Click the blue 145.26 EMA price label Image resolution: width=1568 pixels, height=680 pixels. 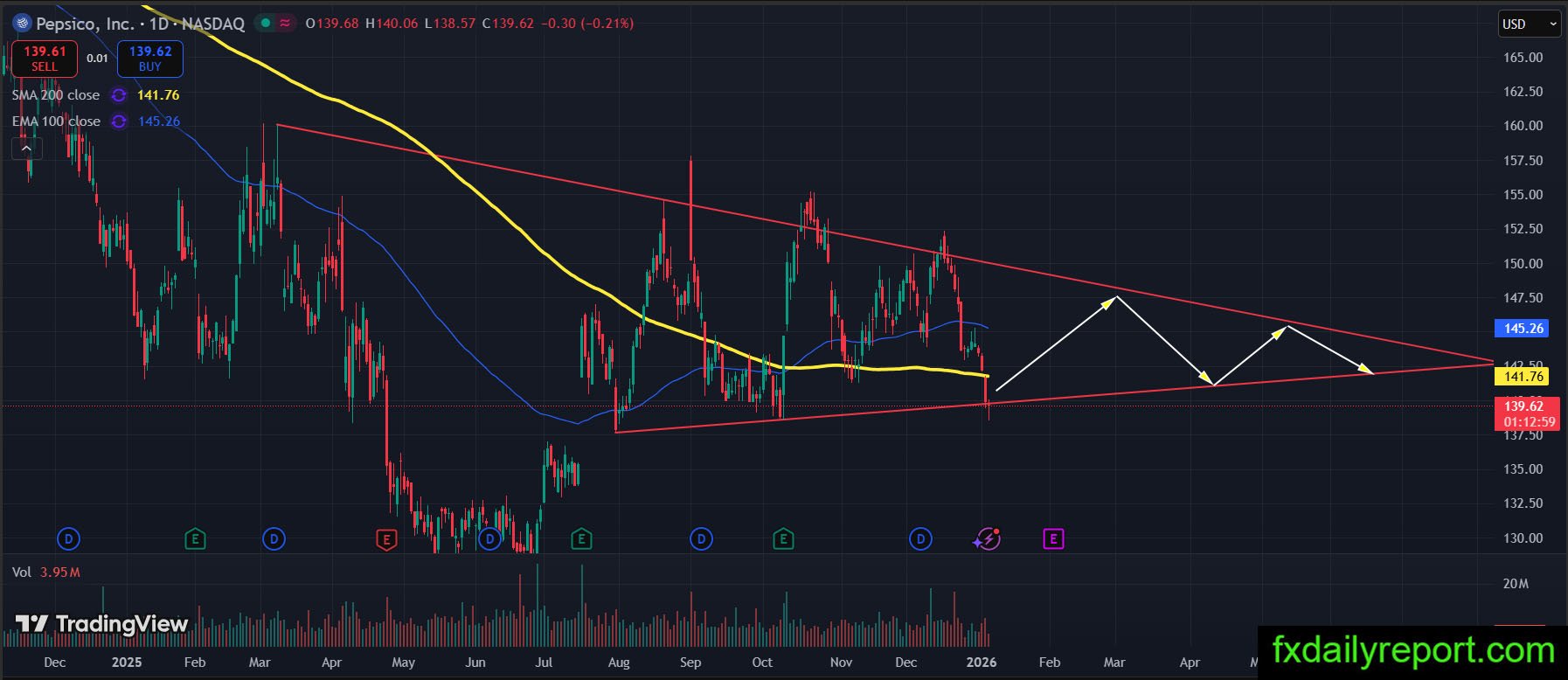coord(1523,329)
